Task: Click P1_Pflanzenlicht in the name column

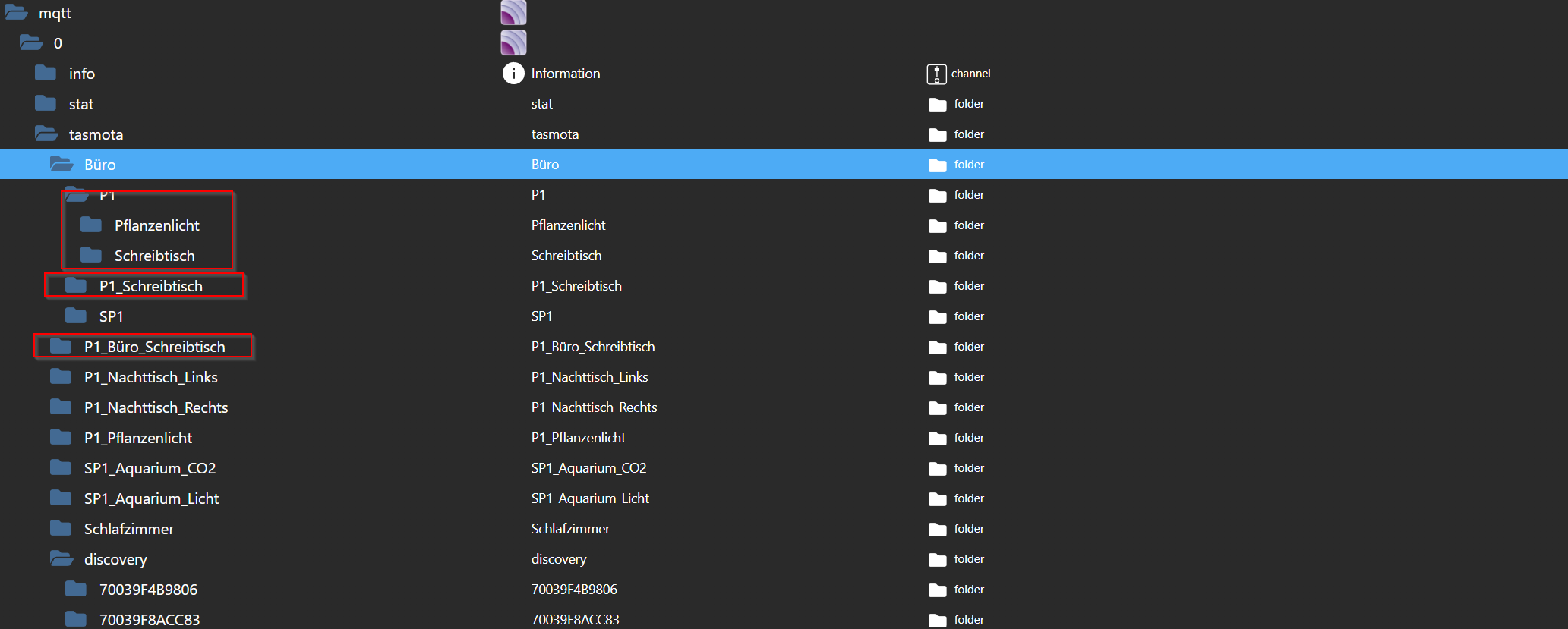Action: click(x=579, y=438)
